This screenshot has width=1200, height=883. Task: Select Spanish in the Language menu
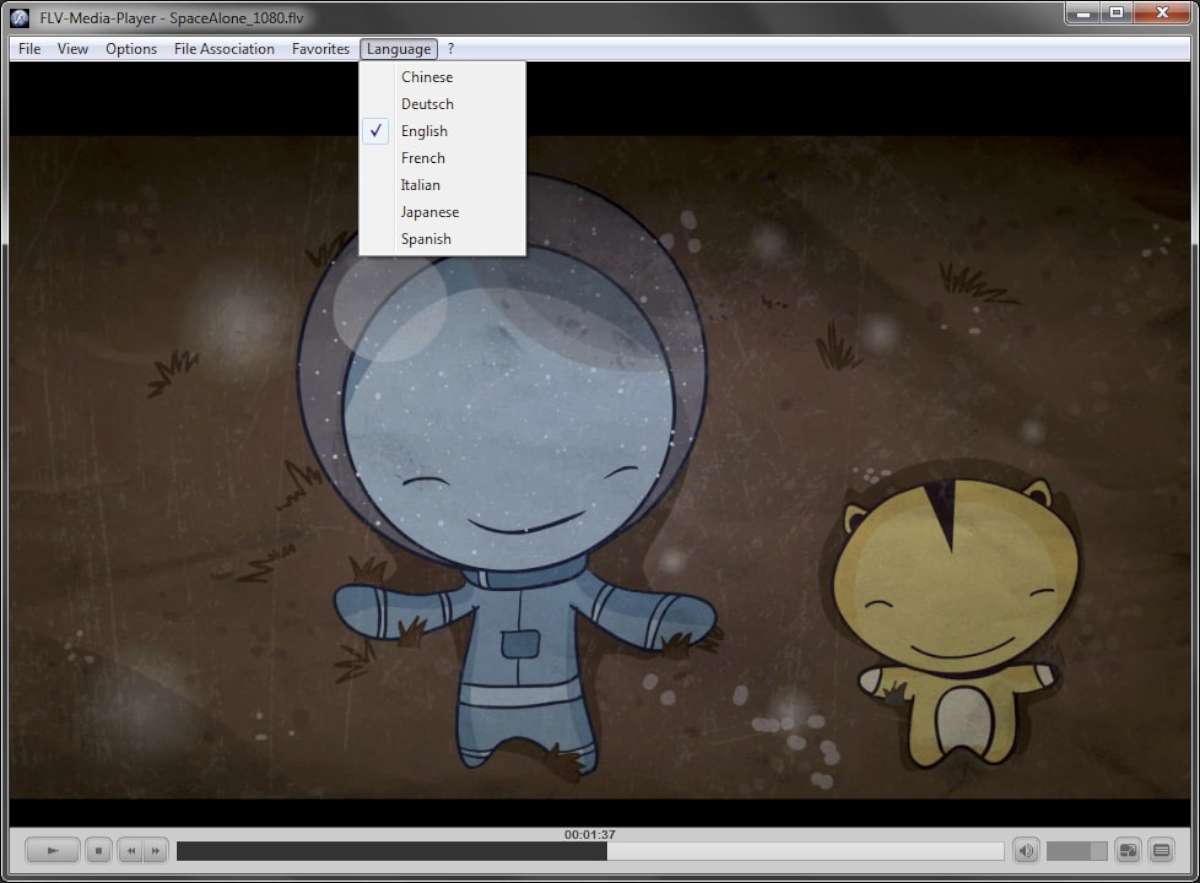pos(426,239)
